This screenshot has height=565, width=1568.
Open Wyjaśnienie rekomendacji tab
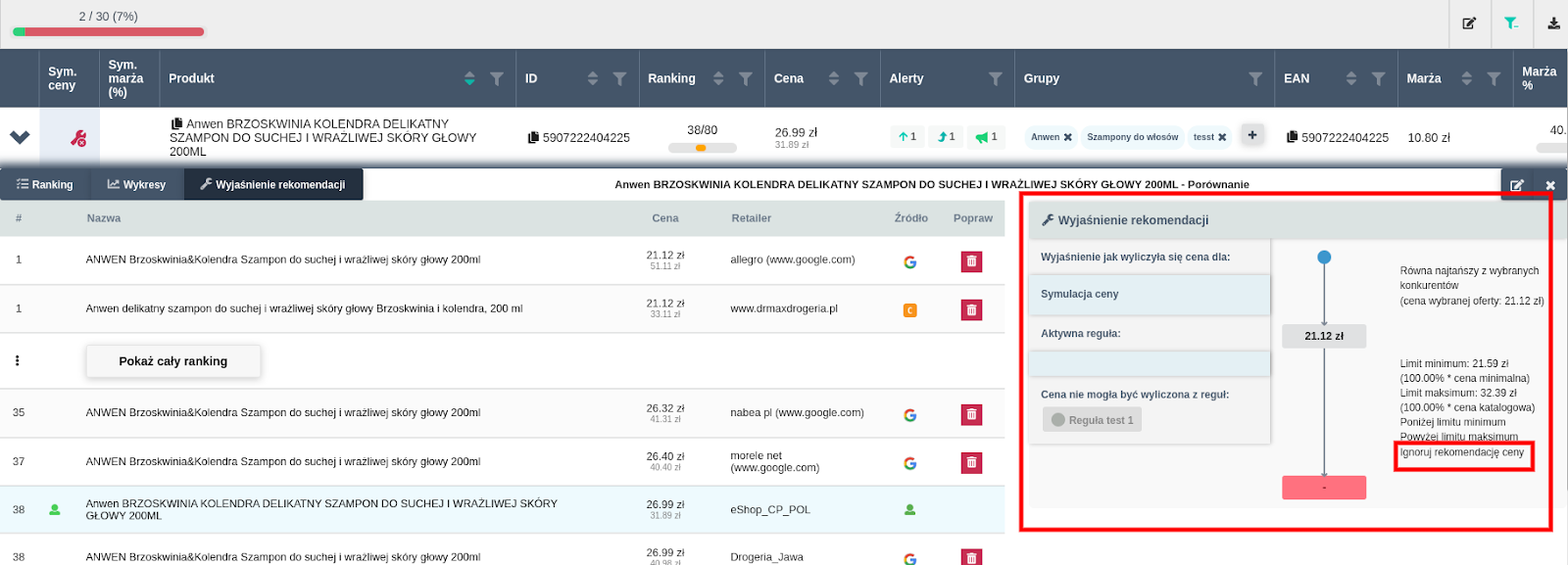(273, 184)
